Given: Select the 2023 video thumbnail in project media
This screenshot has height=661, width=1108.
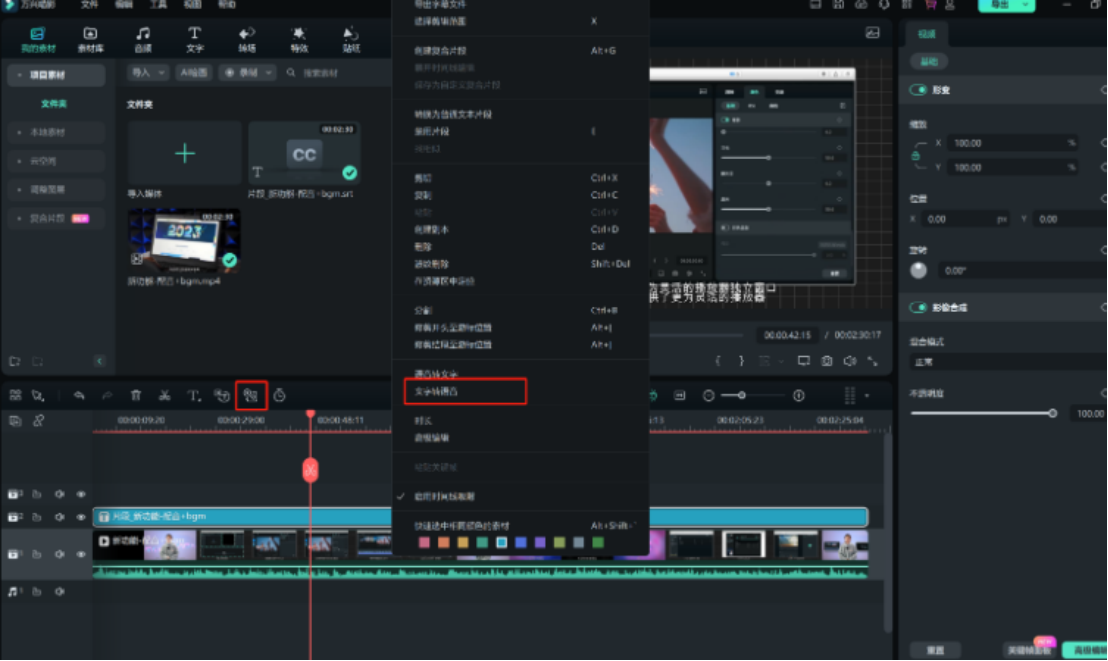Looking at the screenshot, I should click(184, 238).
